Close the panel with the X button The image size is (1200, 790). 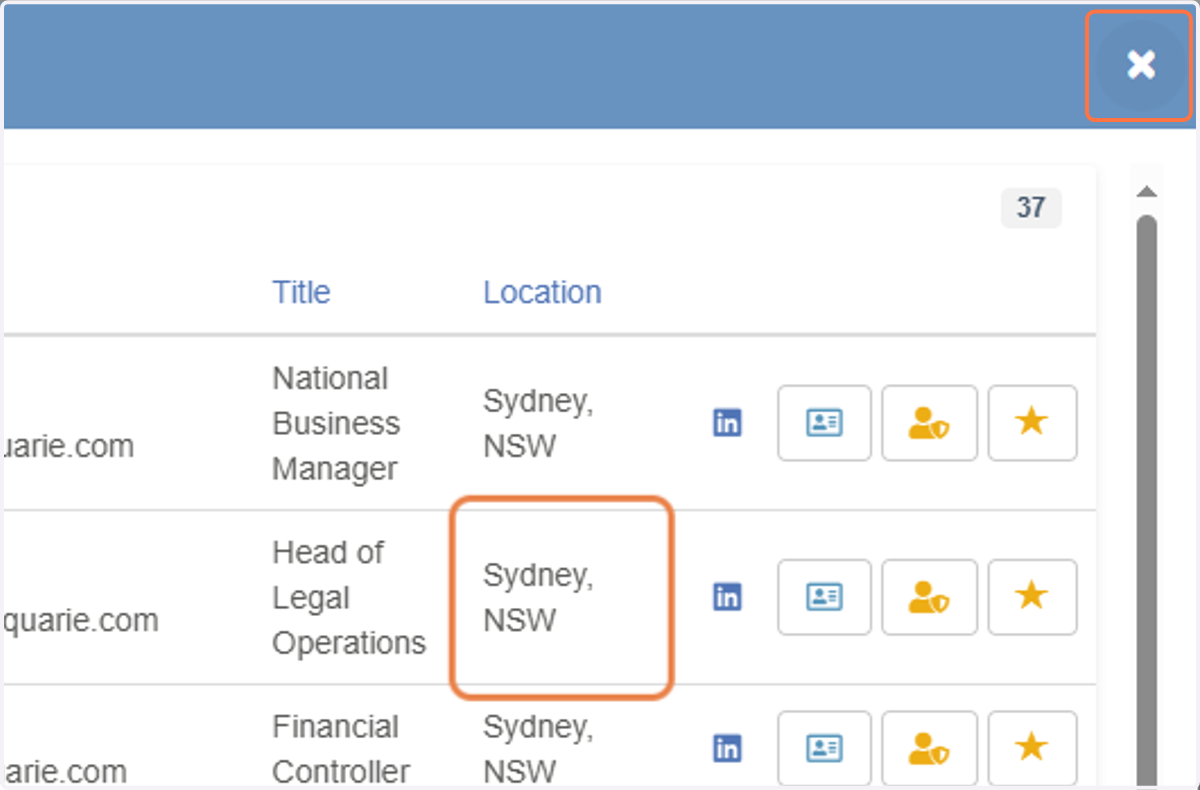click(1140, 65)
